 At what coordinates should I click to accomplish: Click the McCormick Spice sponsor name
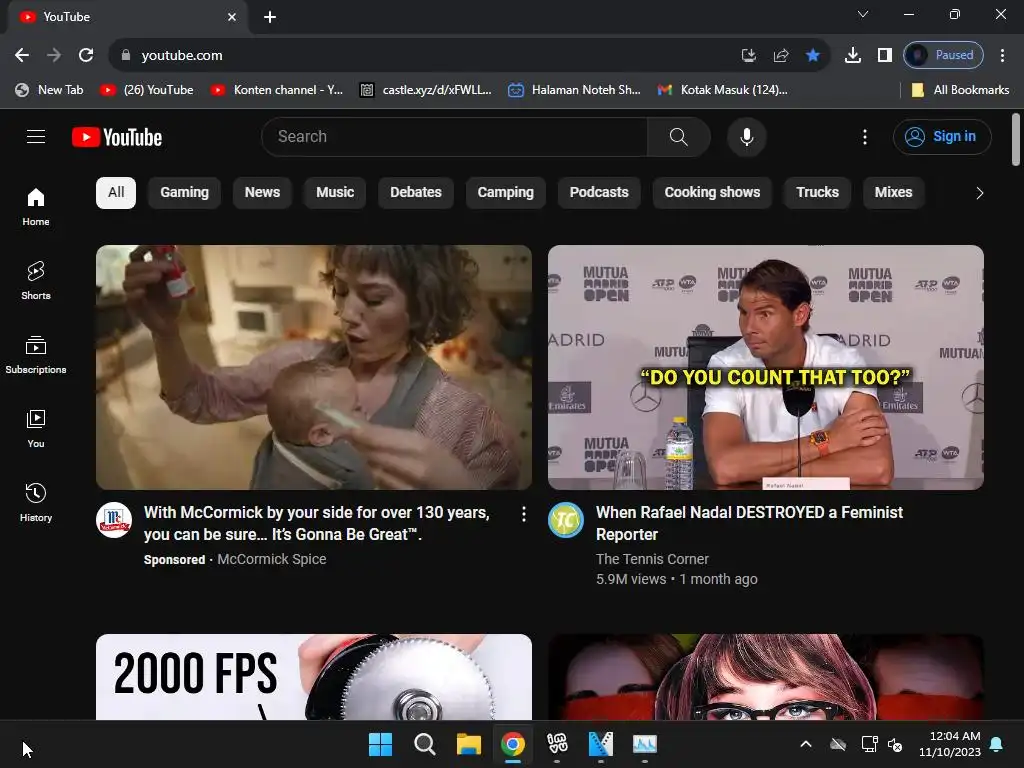[272, 559]
